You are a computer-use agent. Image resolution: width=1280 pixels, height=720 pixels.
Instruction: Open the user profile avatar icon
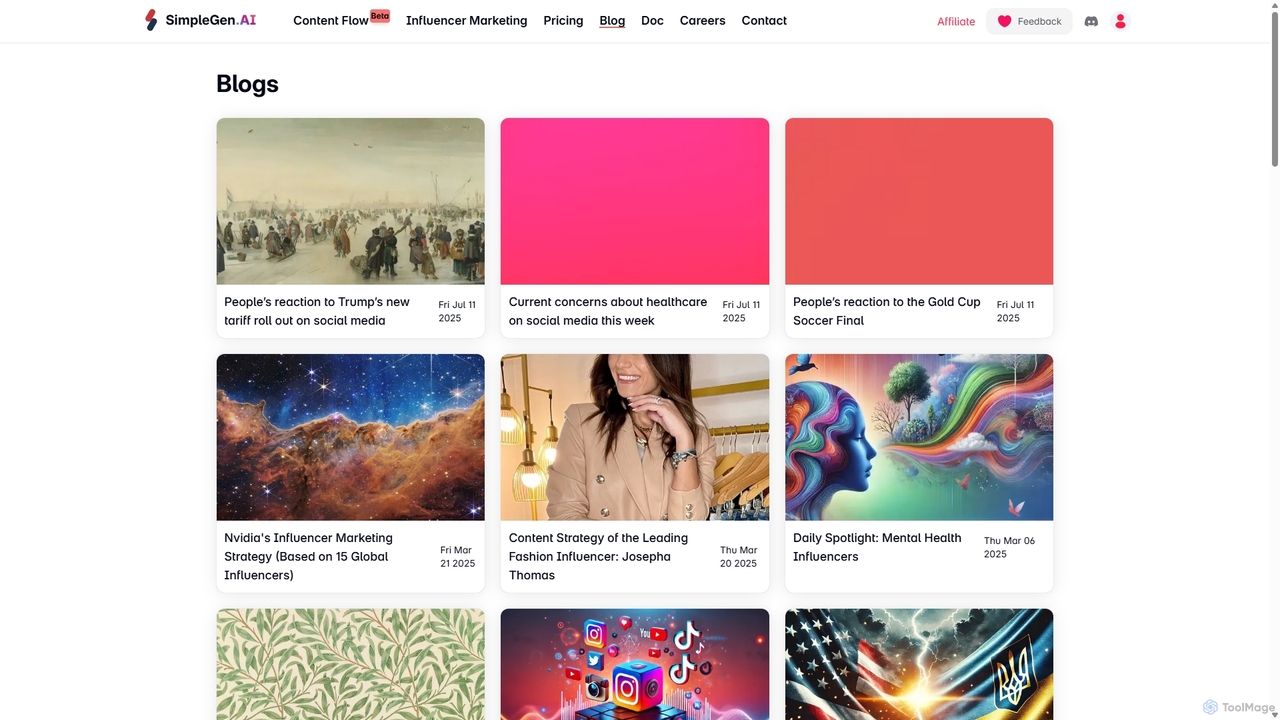coord(1120,21)
